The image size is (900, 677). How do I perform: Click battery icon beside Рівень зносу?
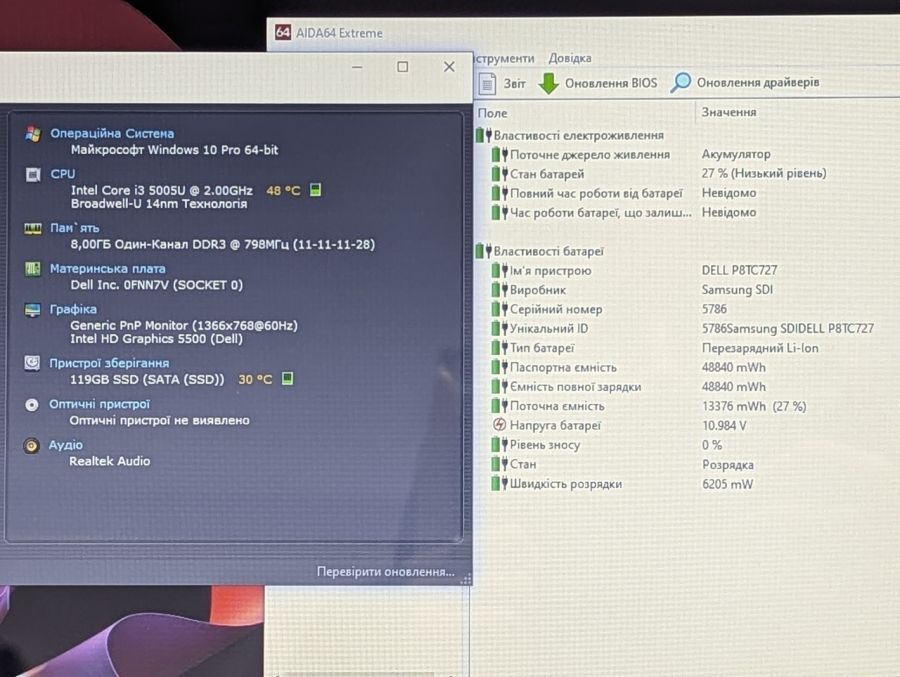(x=499, y=444)
